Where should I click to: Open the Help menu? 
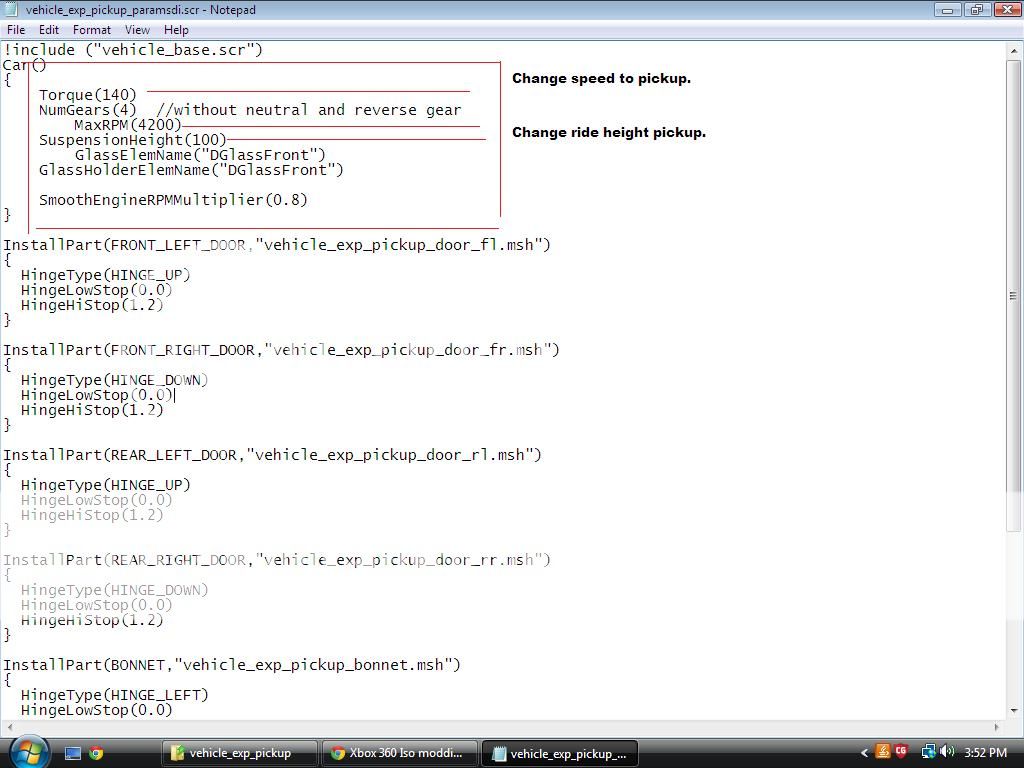(x=176, y=30)
